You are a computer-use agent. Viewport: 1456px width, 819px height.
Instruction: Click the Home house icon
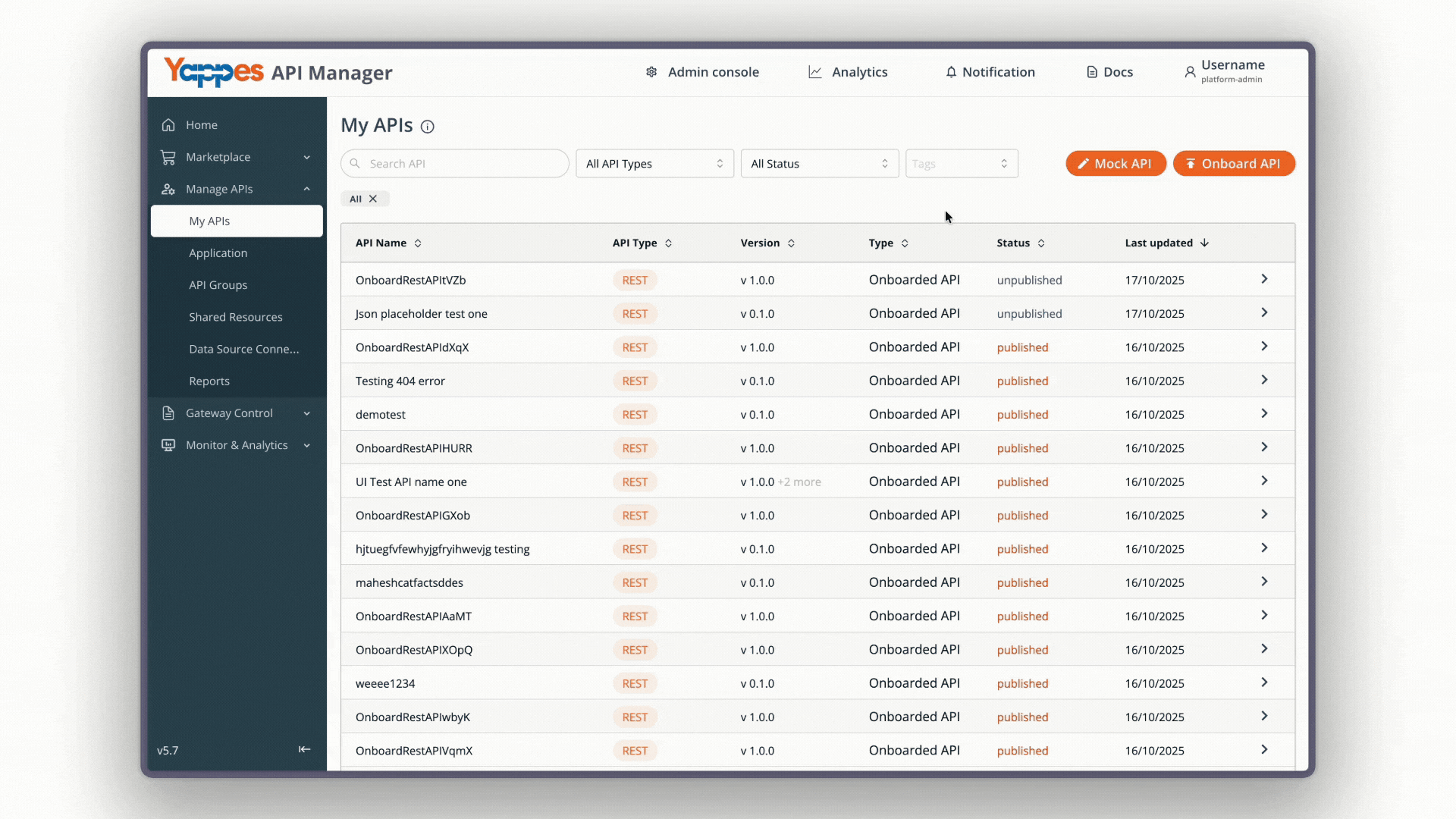168,125
